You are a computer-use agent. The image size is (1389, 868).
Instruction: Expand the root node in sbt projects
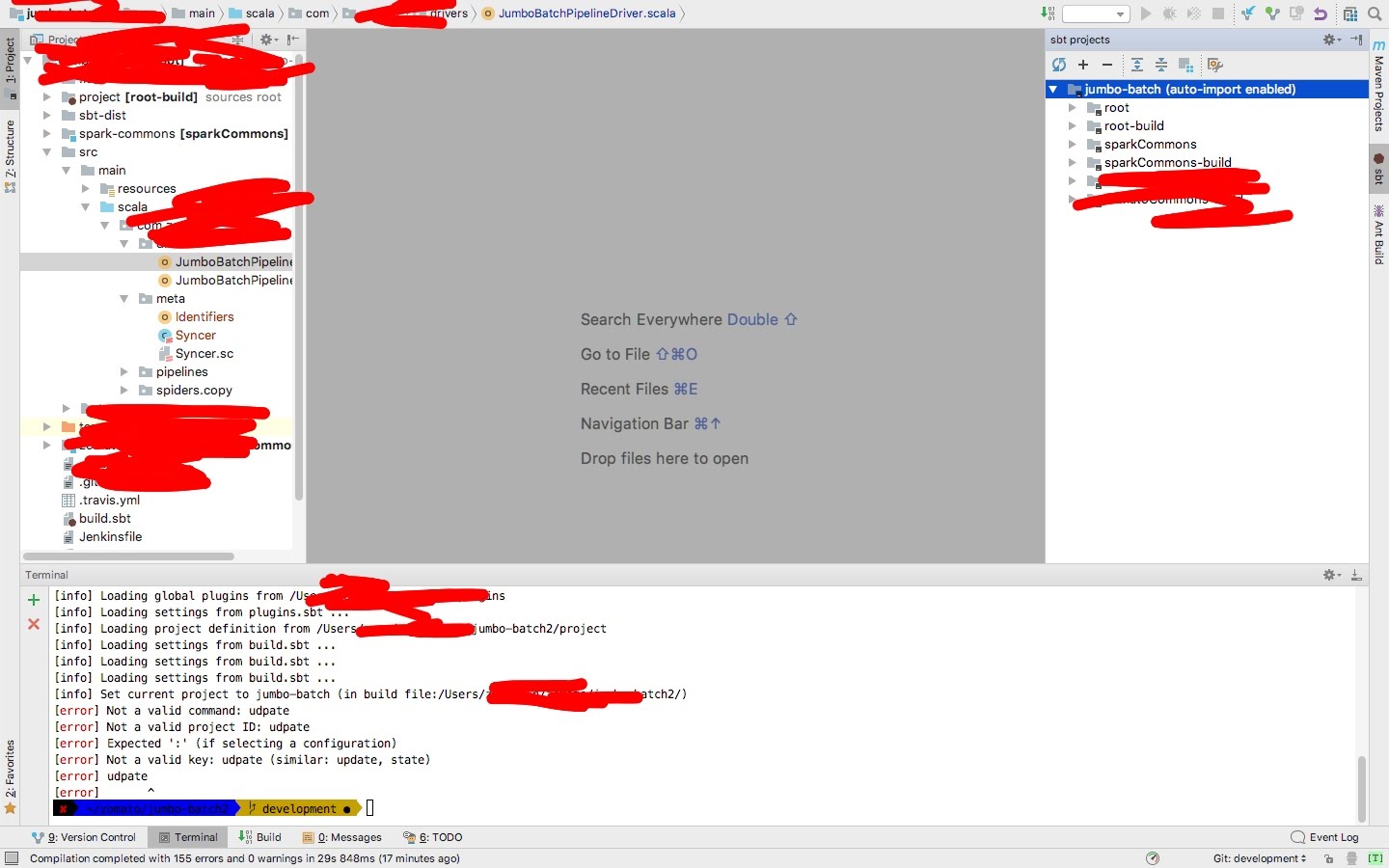(x=1072, y=108)
